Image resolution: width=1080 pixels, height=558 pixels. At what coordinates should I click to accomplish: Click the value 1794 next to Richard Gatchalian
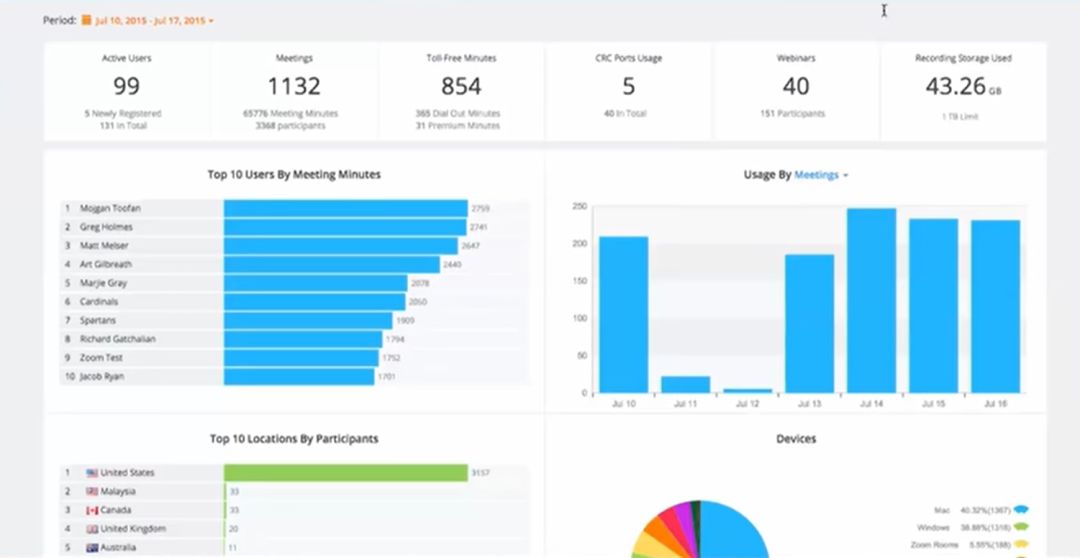point(395,339)
